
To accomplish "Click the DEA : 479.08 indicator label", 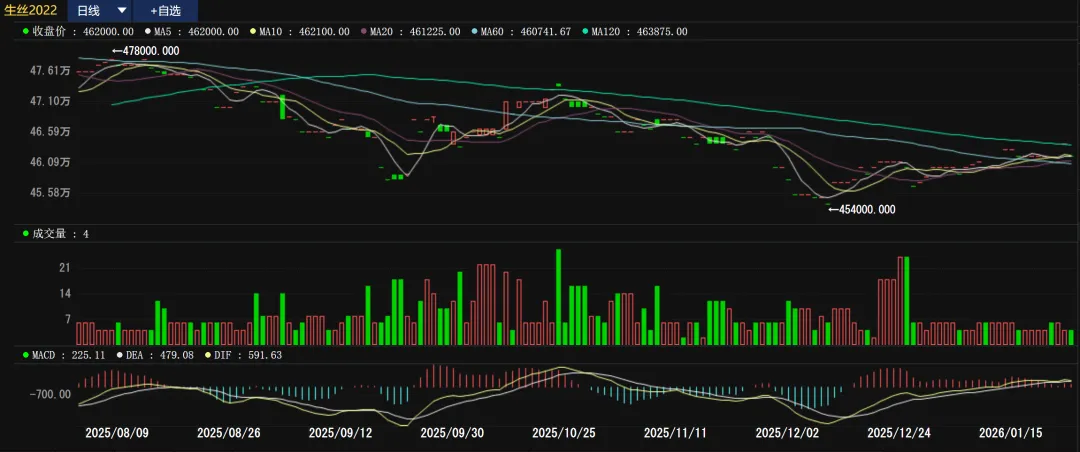I will pyautogui.click(x=155, y=355).
